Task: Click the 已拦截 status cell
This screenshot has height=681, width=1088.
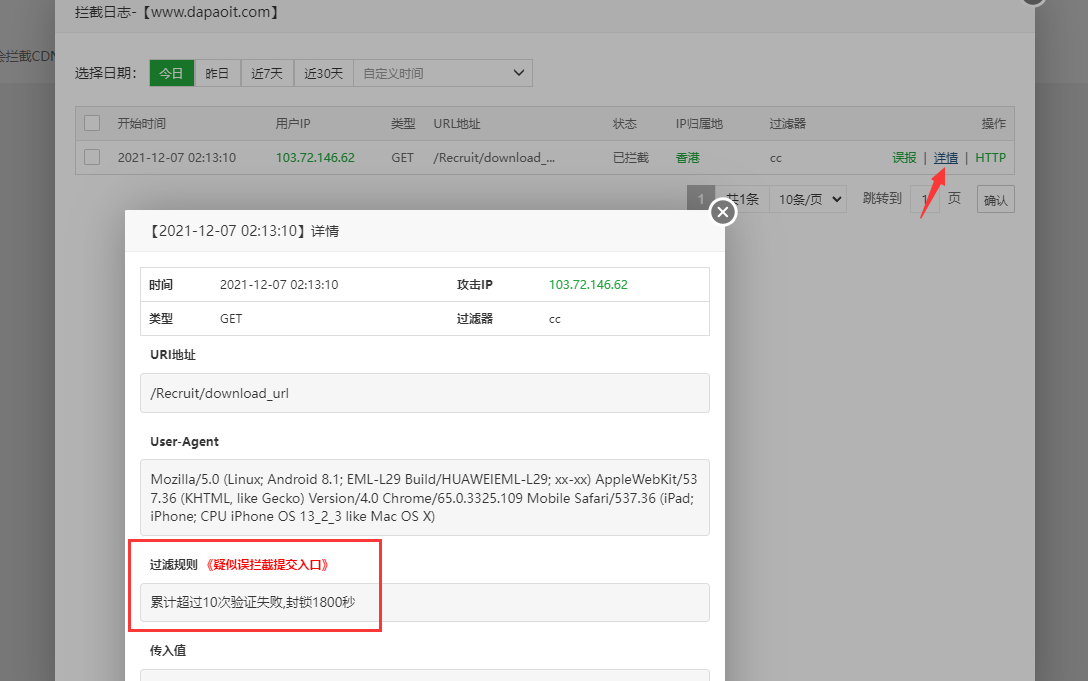Action: [x=631, y=158]
